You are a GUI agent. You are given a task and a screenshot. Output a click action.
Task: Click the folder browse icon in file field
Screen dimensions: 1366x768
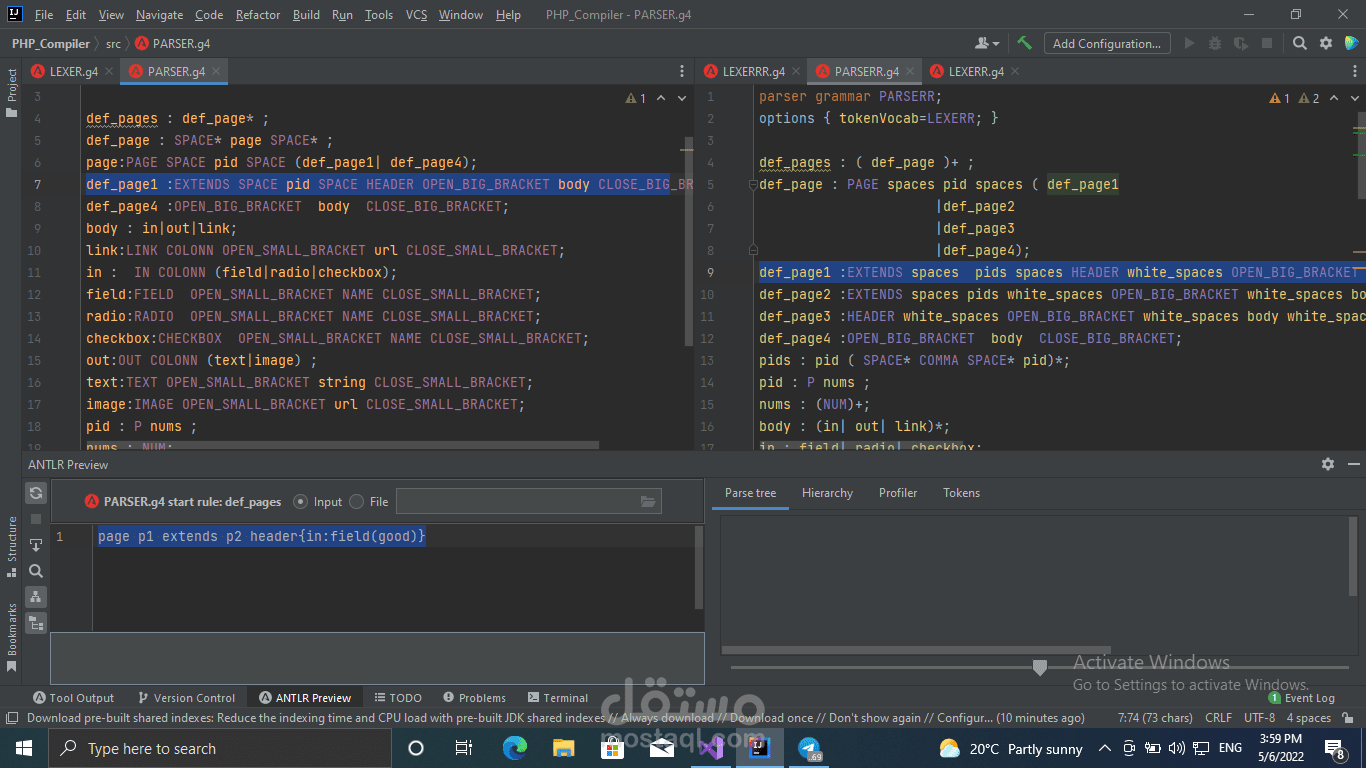(648, 502)
